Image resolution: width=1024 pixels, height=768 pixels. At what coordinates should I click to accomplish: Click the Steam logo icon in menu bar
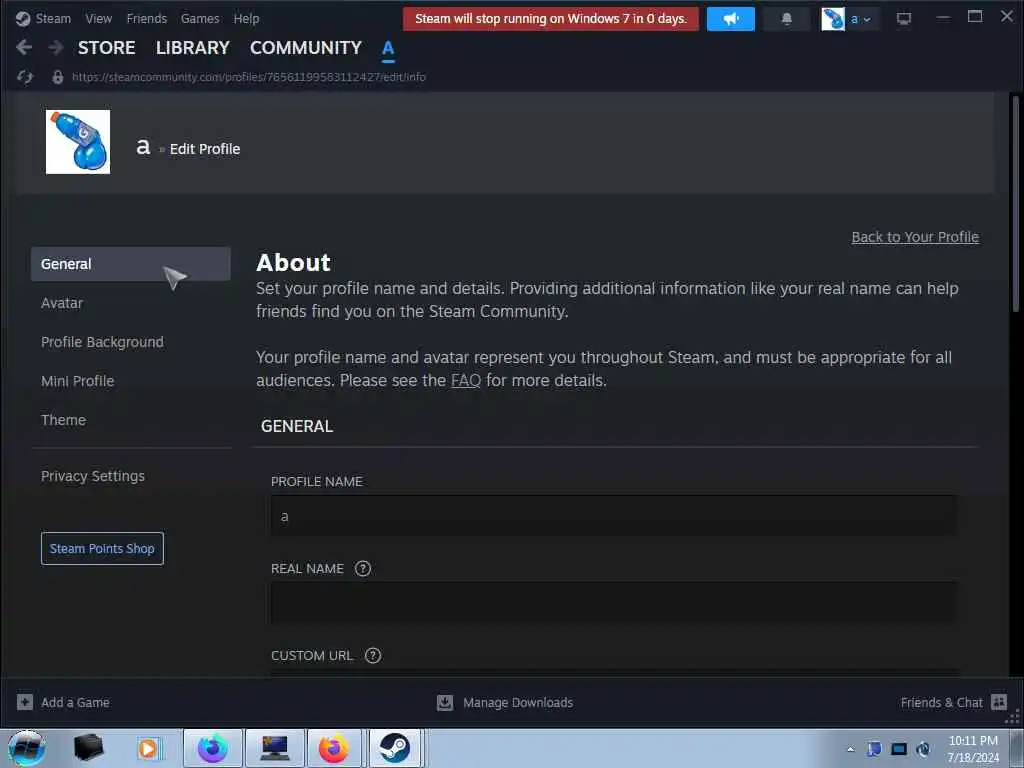tap(23, 19)
